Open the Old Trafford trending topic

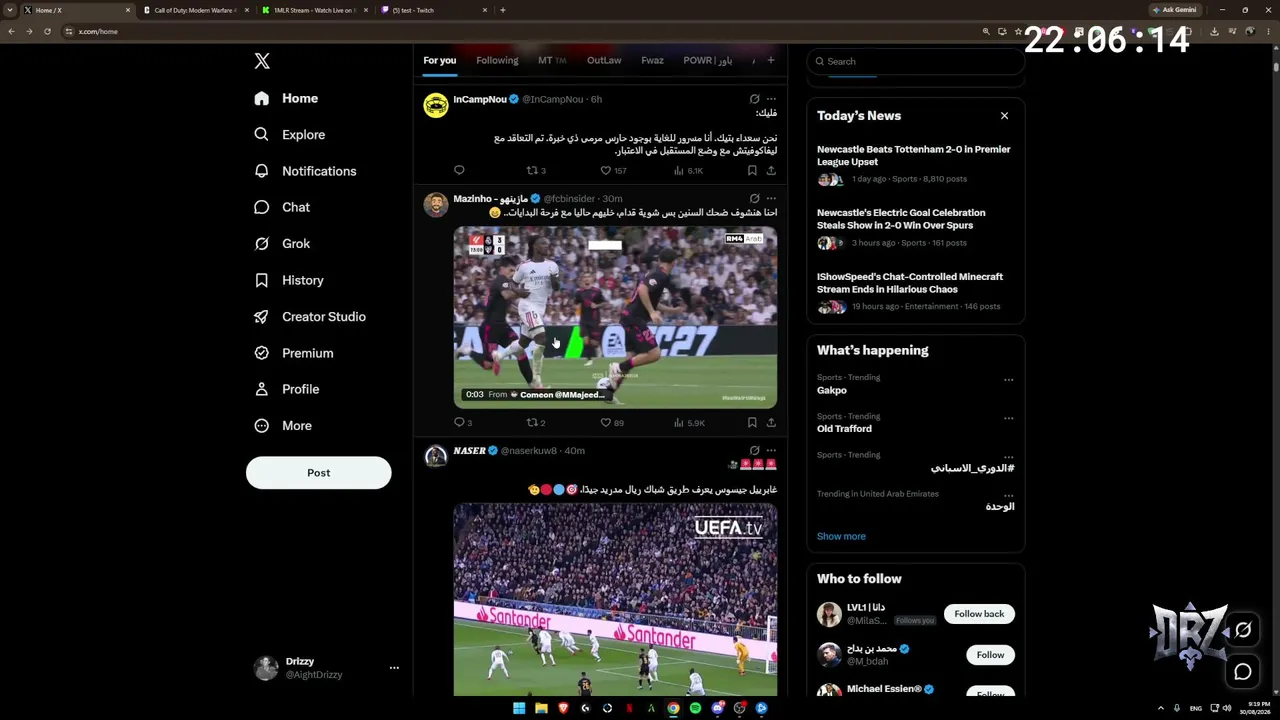click(844, 429)
